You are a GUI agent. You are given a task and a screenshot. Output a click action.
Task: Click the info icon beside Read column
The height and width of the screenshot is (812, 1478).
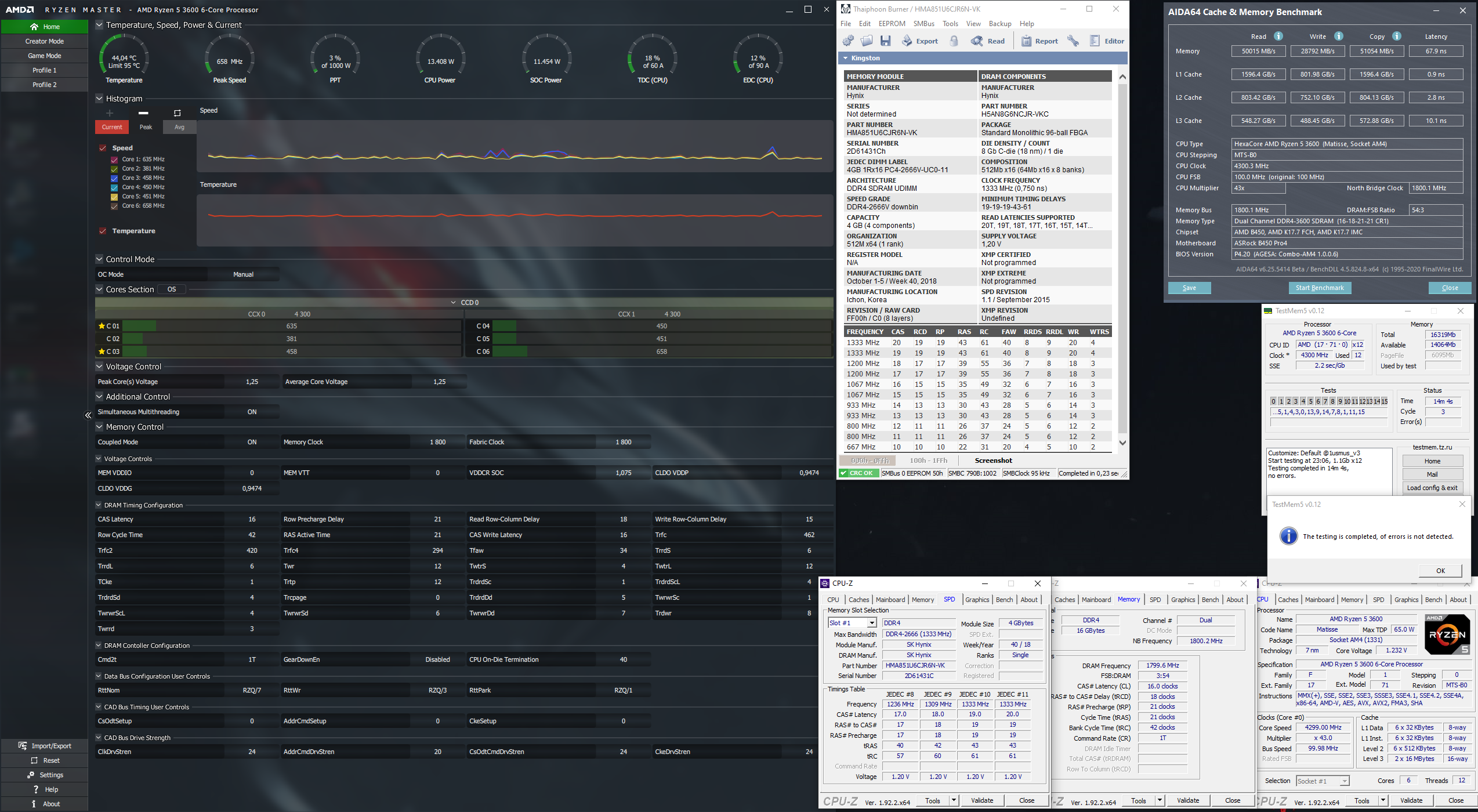click(x=1278, y=36)
